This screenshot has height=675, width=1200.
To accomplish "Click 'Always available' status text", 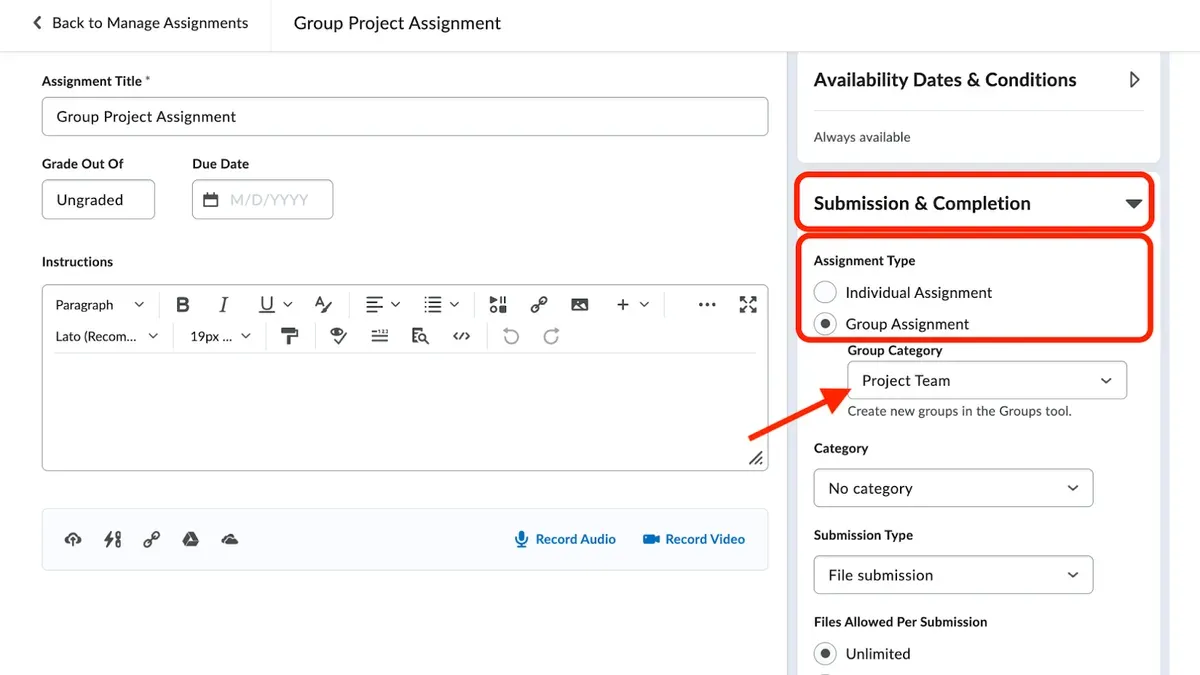I will pos(862,137).
